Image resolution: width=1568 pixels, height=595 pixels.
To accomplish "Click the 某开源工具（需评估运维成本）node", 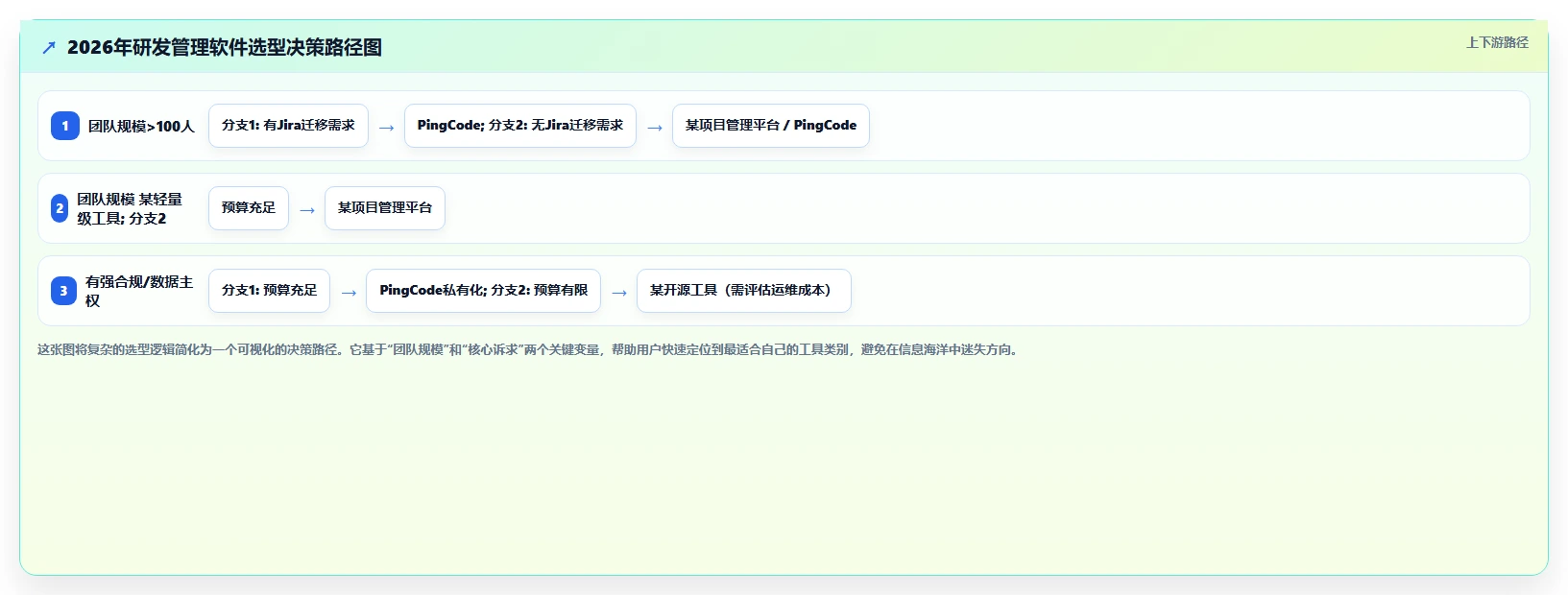I will point(744,291).
